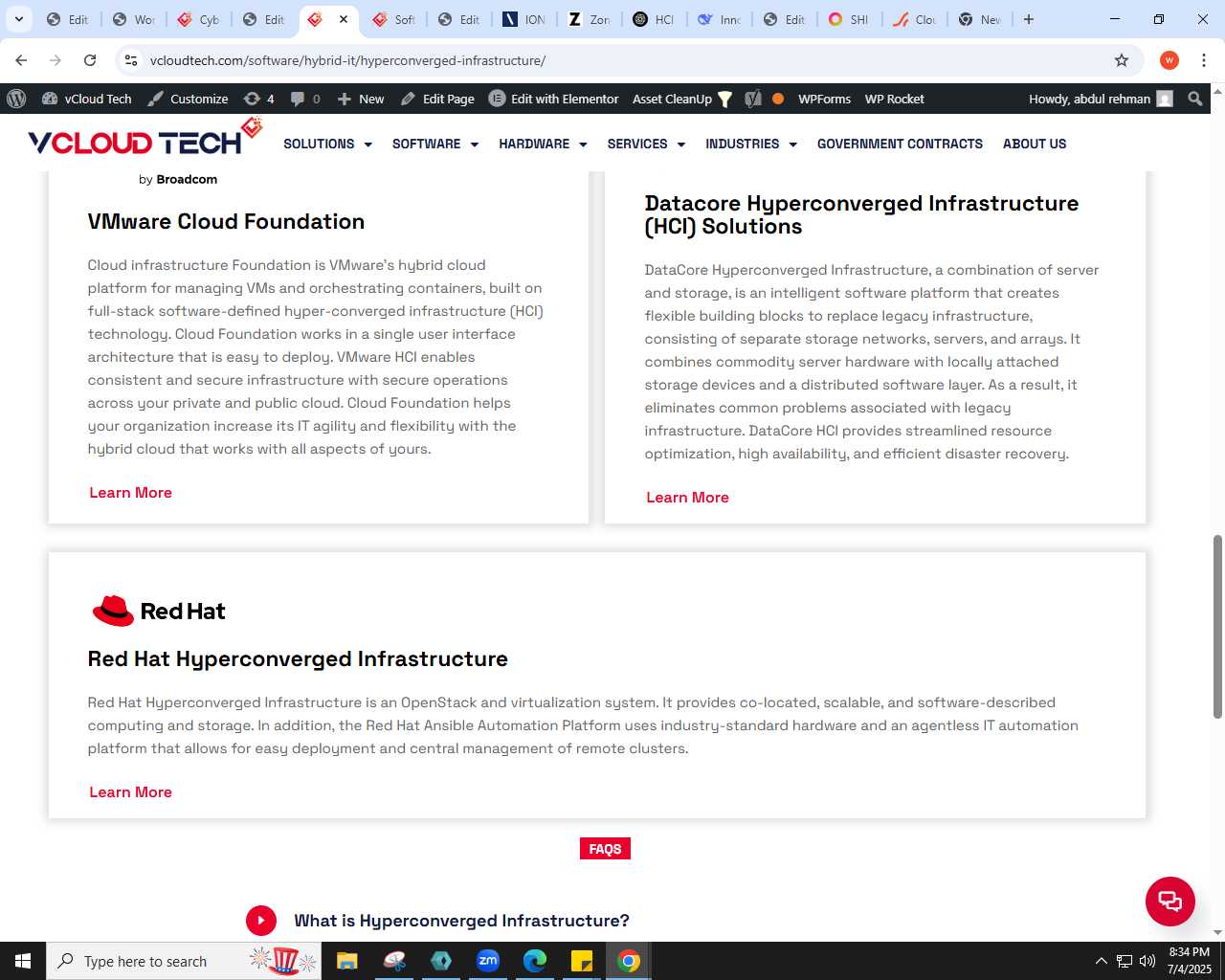Screen dimensions: 1225x980
Task: Open the WordPress logo menu in admin bar
Action: [x=16, y=99]
